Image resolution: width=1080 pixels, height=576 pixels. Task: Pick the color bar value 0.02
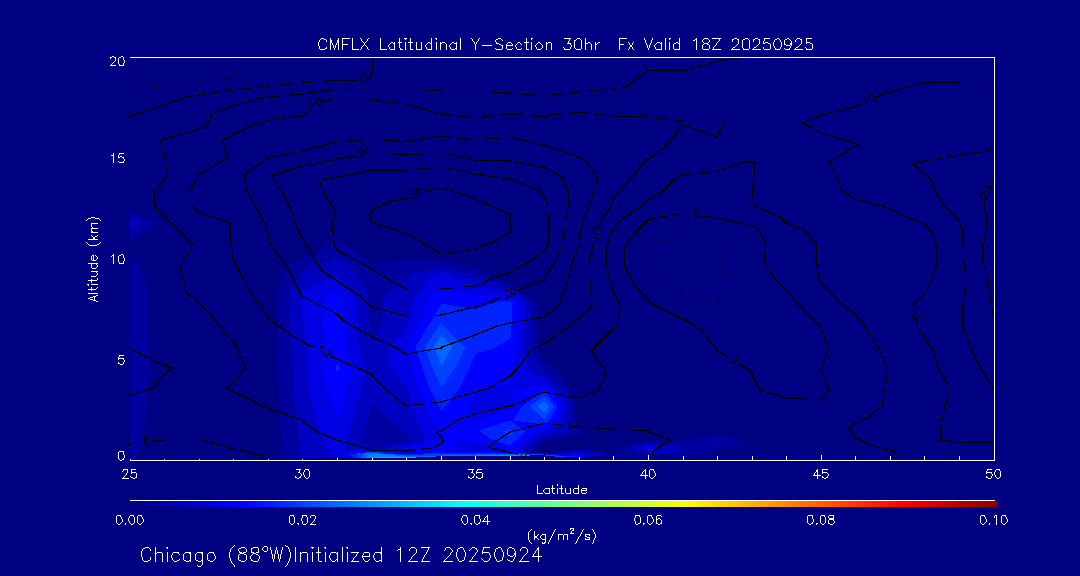click(302, 520)
